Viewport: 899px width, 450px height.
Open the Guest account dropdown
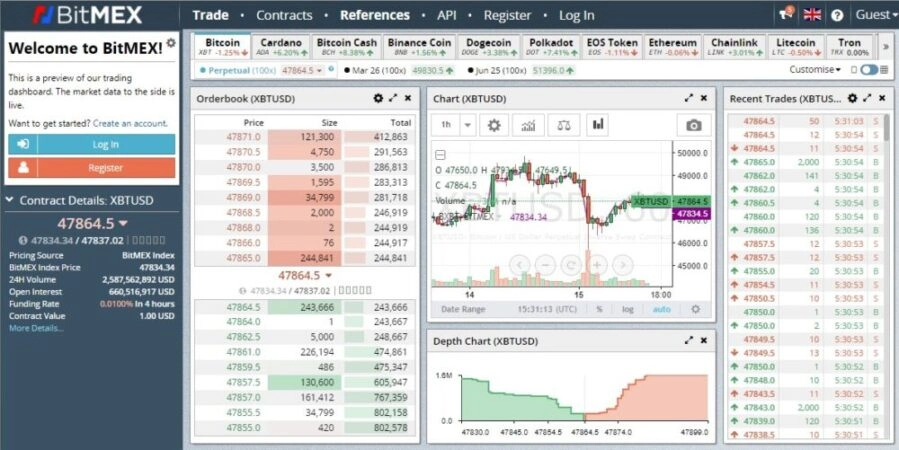875,15
